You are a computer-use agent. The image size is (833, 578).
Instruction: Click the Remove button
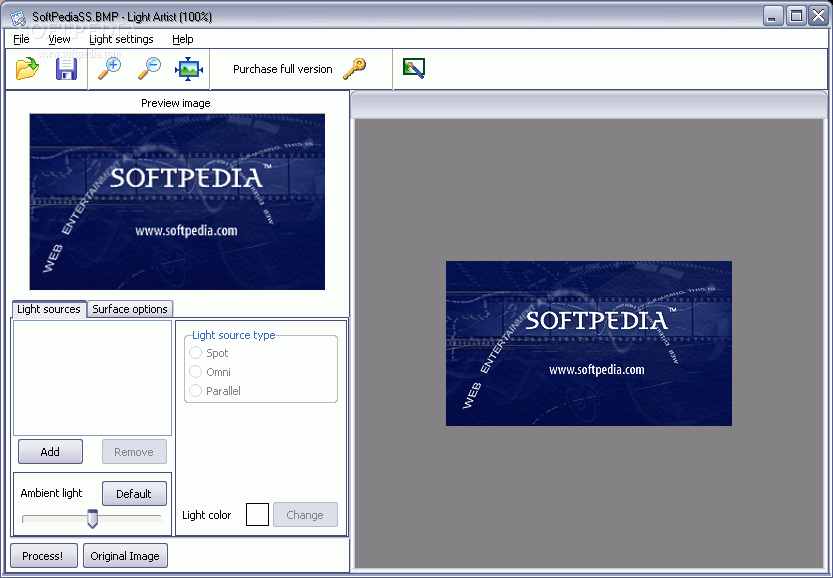(134, 452)
